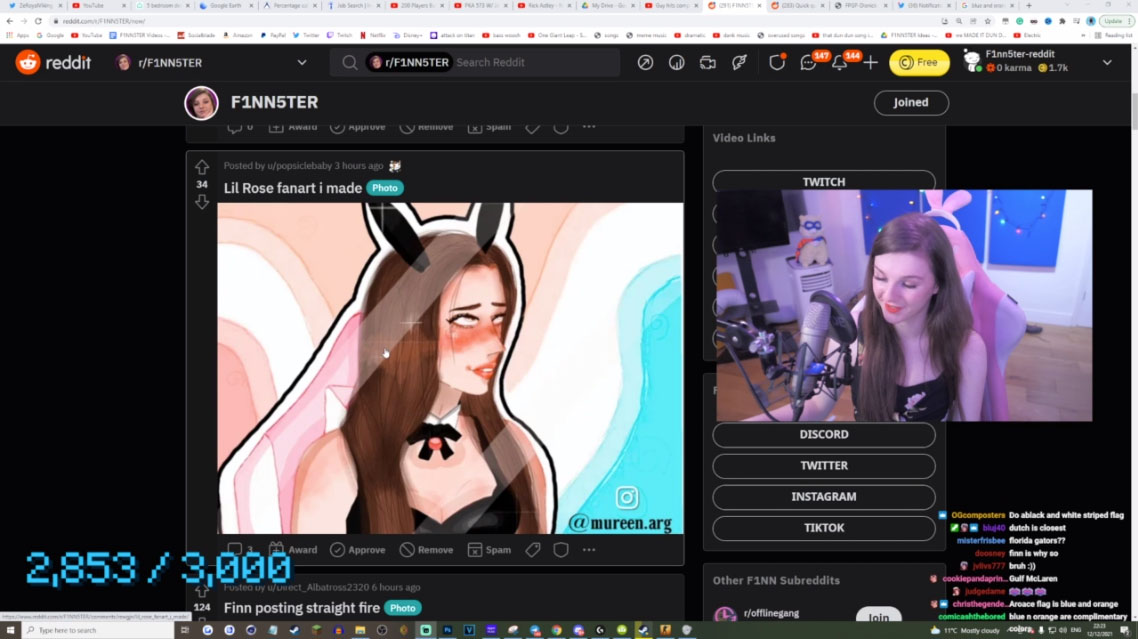This screenshot has width=1138, height=639.
Task: Upvote the Finn posting straight fire post
Action: tap(202, 591)
